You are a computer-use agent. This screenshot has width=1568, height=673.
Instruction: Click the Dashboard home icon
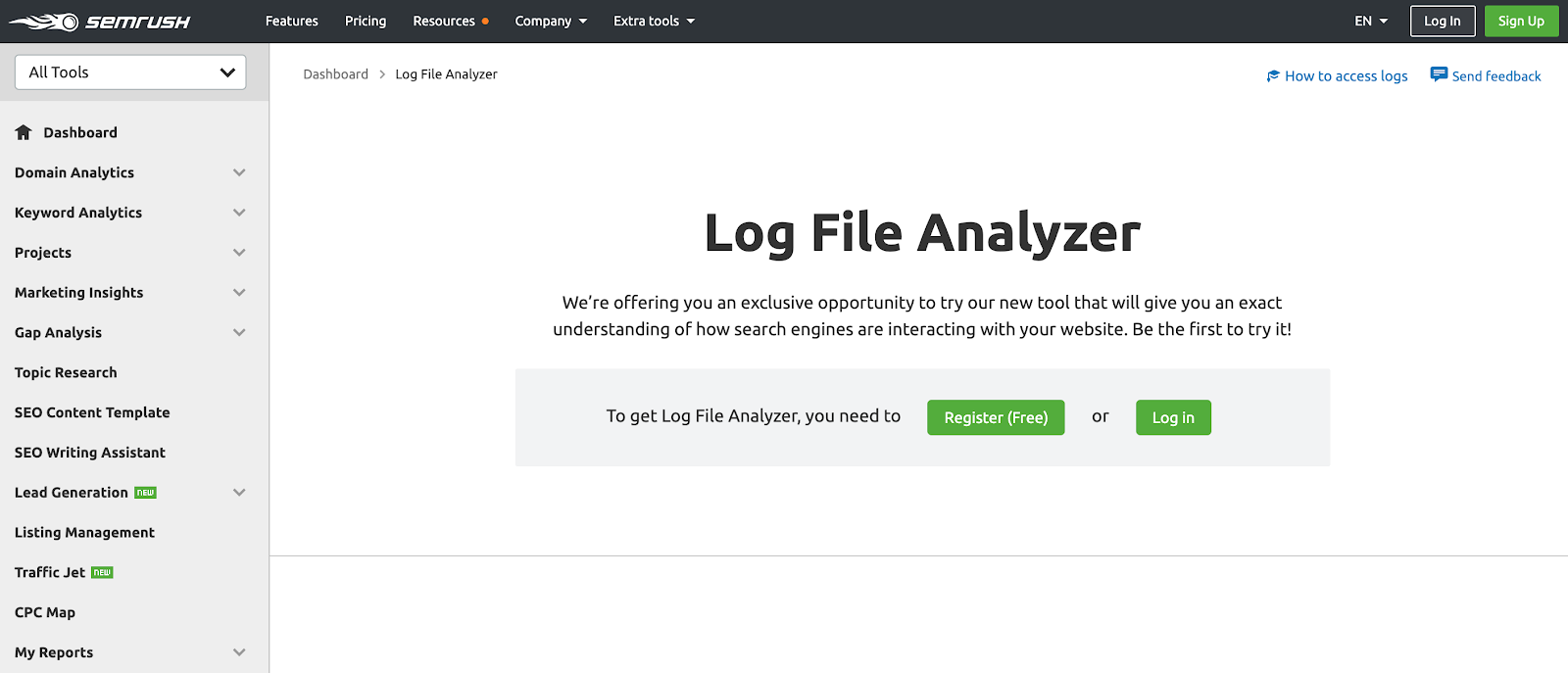tap(24, 132)
